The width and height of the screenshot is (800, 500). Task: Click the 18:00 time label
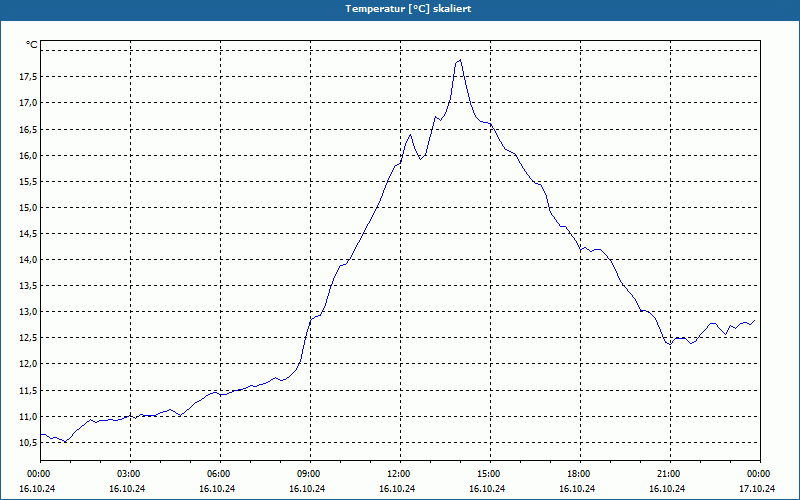pos(580,474)
